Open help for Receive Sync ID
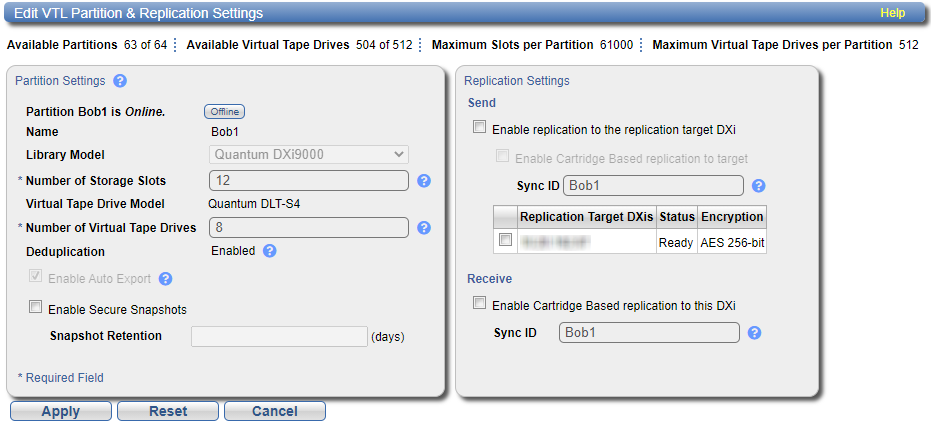931x424 pixels. [754, 333]
